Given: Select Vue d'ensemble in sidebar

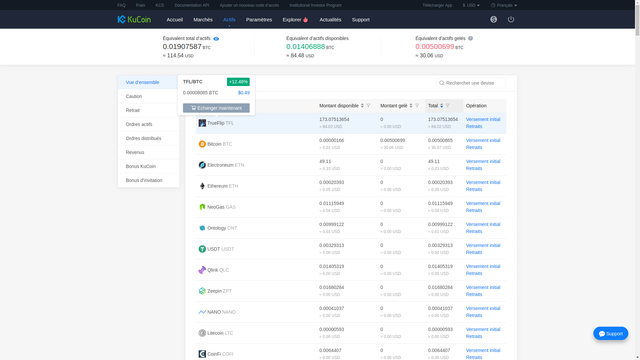Looking at the screenshot, I should click(149, 82).
